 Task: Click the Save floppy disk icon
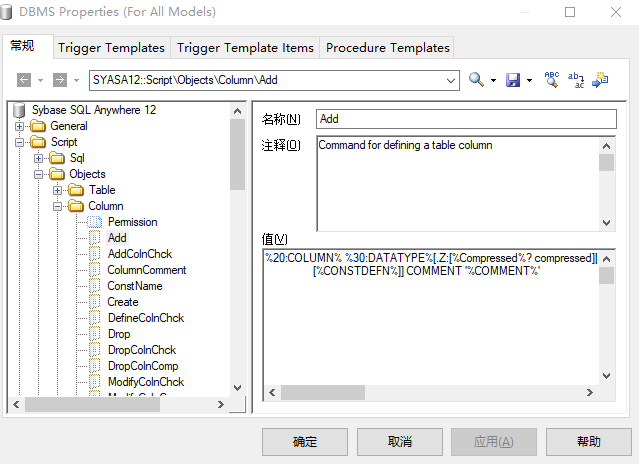coord(513,80)
